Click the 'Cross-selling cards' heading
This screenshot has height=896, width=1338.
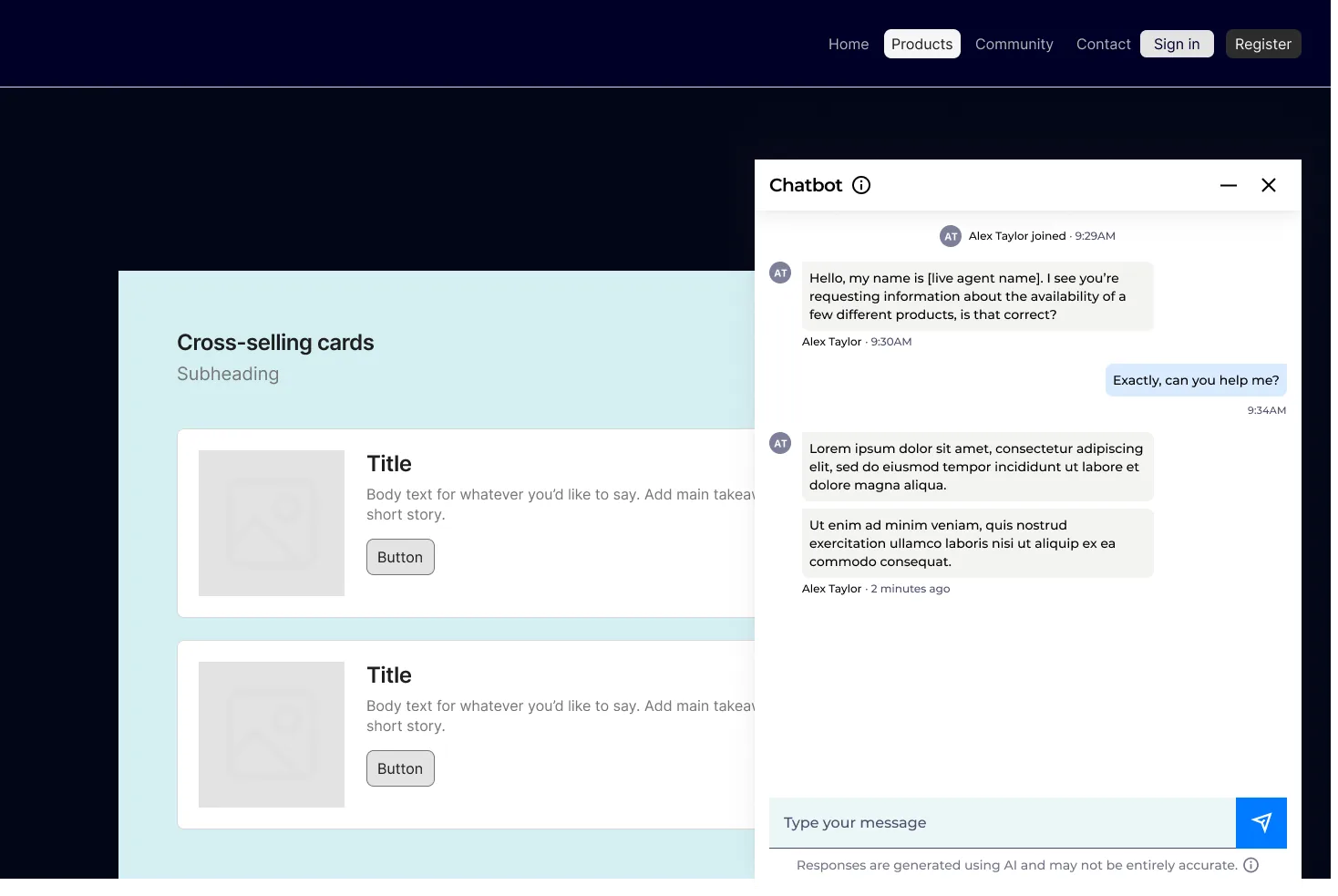(x=275, y=343)
